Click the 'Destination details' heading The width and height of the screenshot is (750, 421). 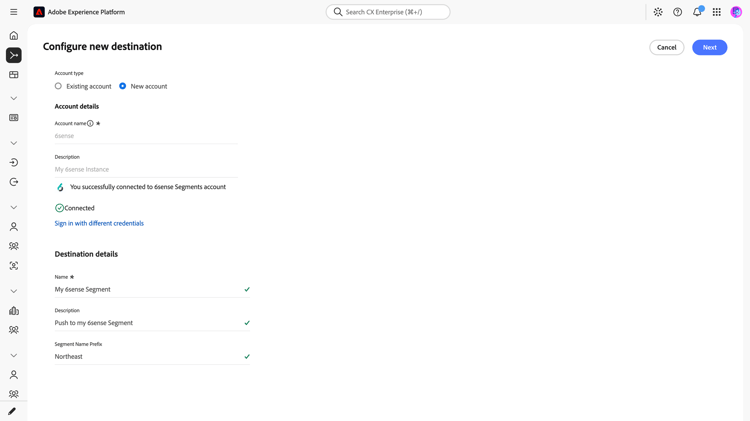pos(86,254)
